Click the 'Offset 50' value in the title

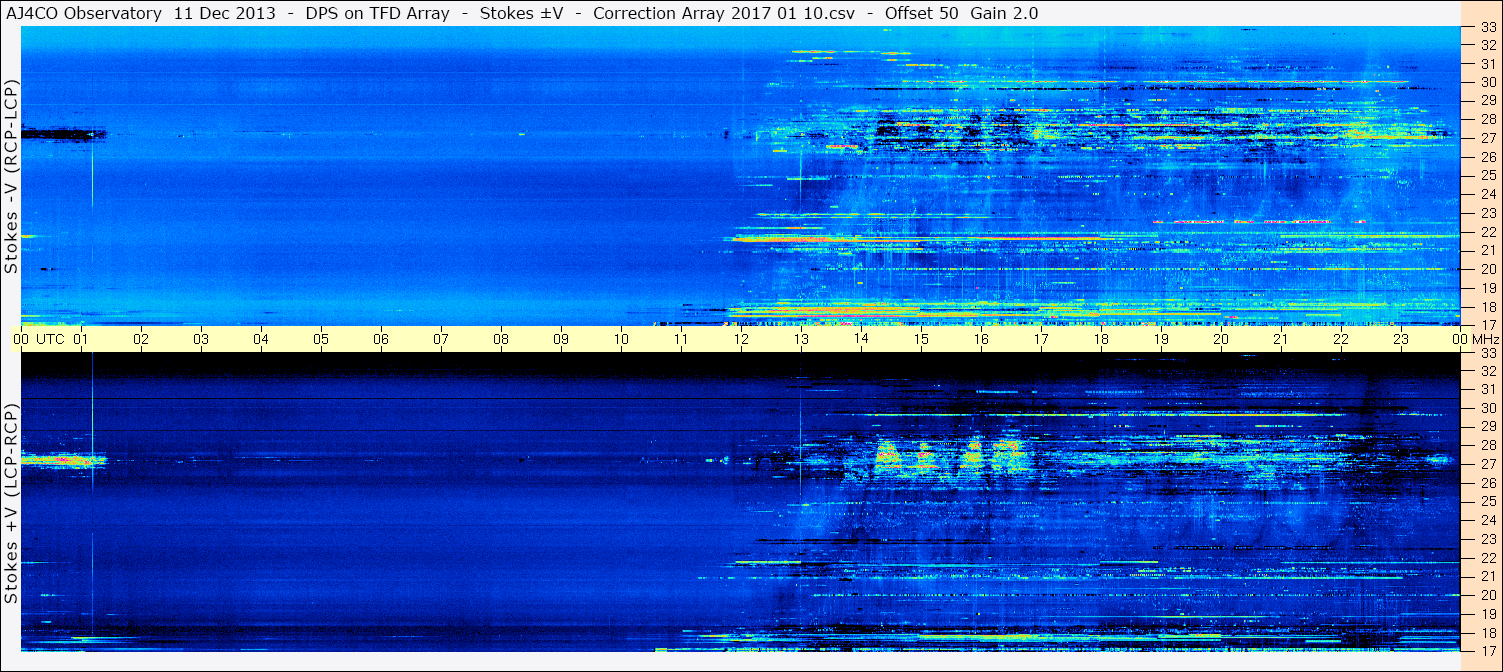(920, 13)
